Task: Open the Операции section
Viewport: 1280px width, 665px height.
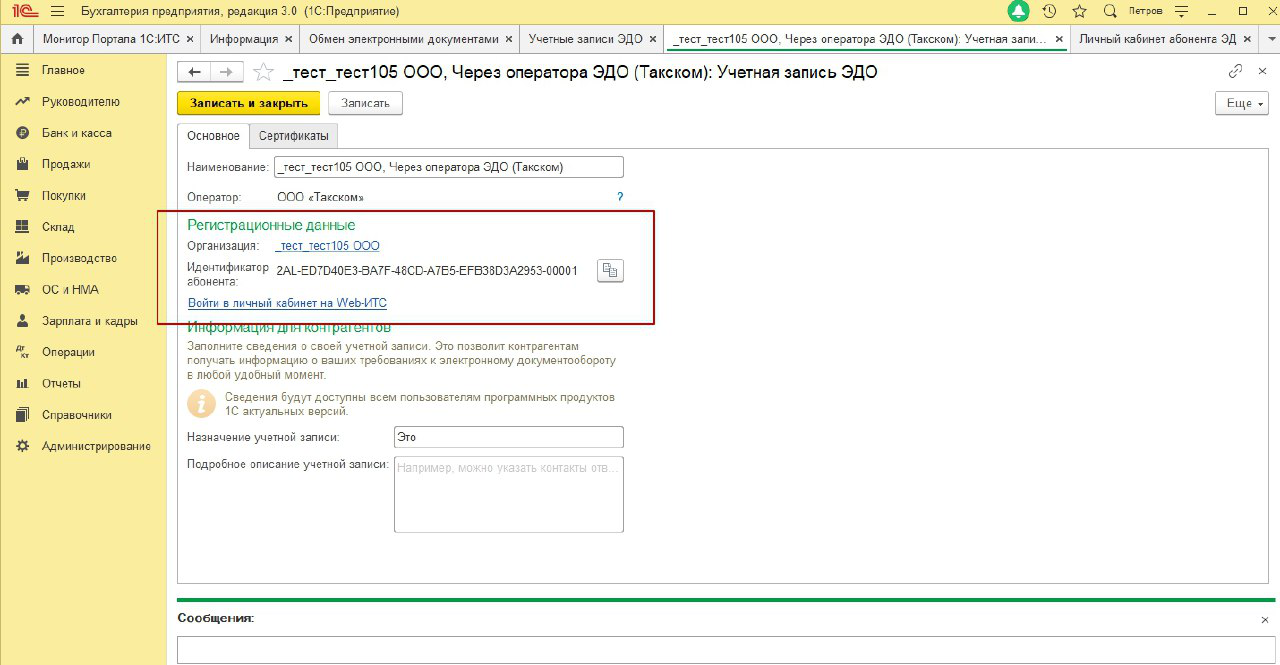Action: click(x=68, y=351)
